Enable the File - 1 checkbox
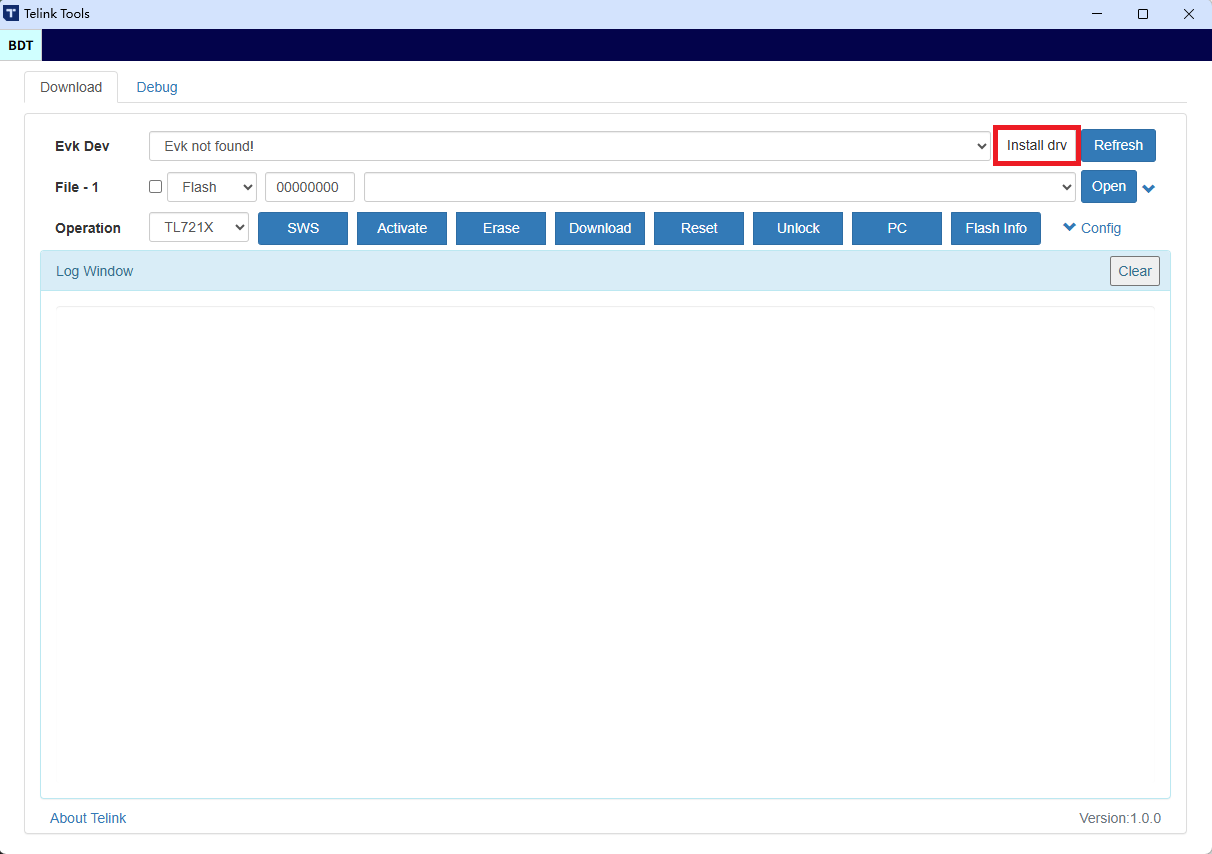The image size is (1212, 854). pos(155,187)
